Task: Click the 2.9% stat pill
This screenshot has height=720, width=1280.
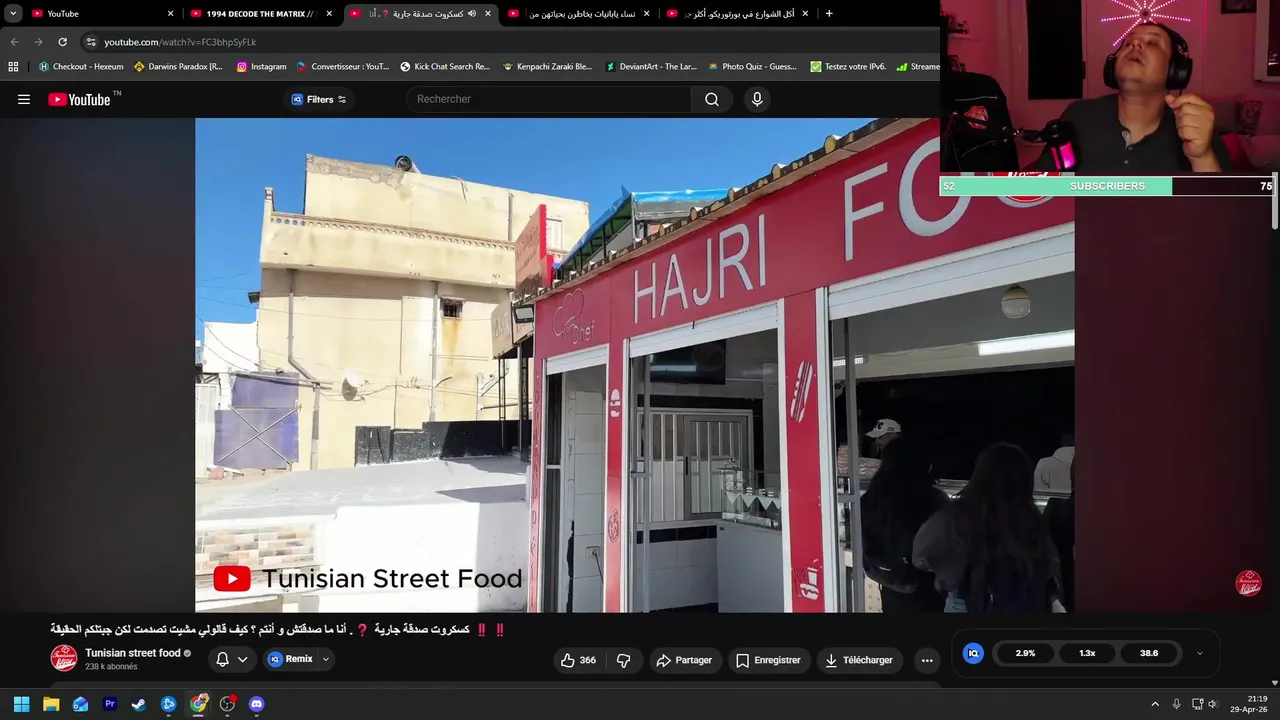Action: click(x=1025, y=653)
